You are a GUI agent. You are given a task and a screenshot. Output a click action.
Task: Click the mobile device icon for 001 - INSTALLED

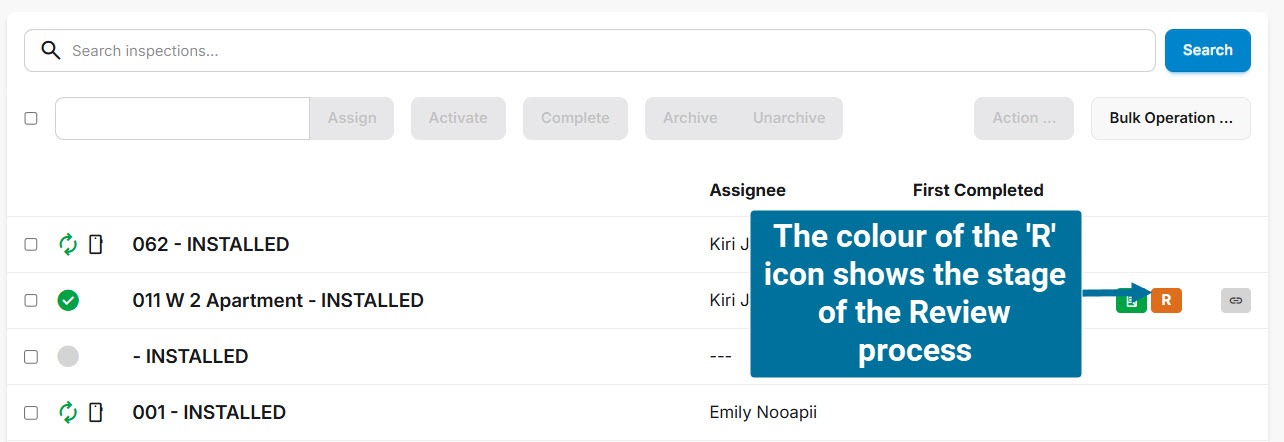[x=96, y=412]
